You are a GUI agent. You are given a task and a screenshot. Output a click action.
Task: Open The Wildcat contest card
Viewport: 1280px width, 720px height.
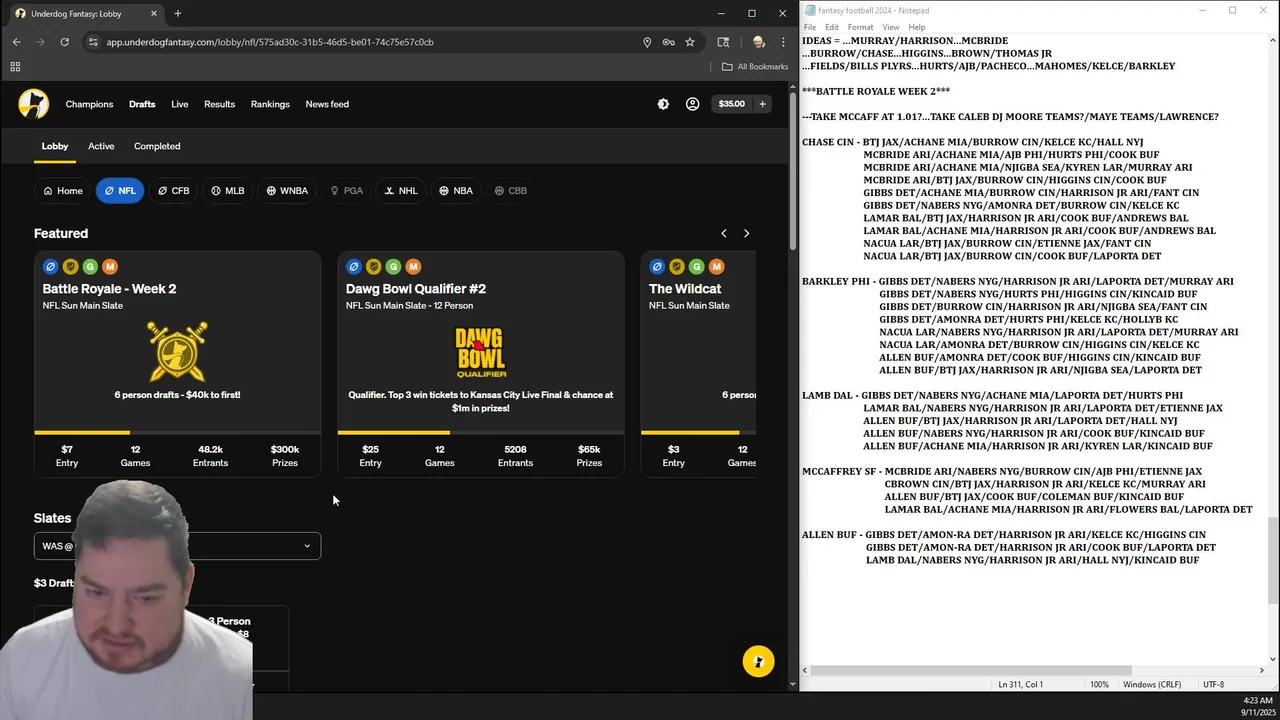point(698,364)
